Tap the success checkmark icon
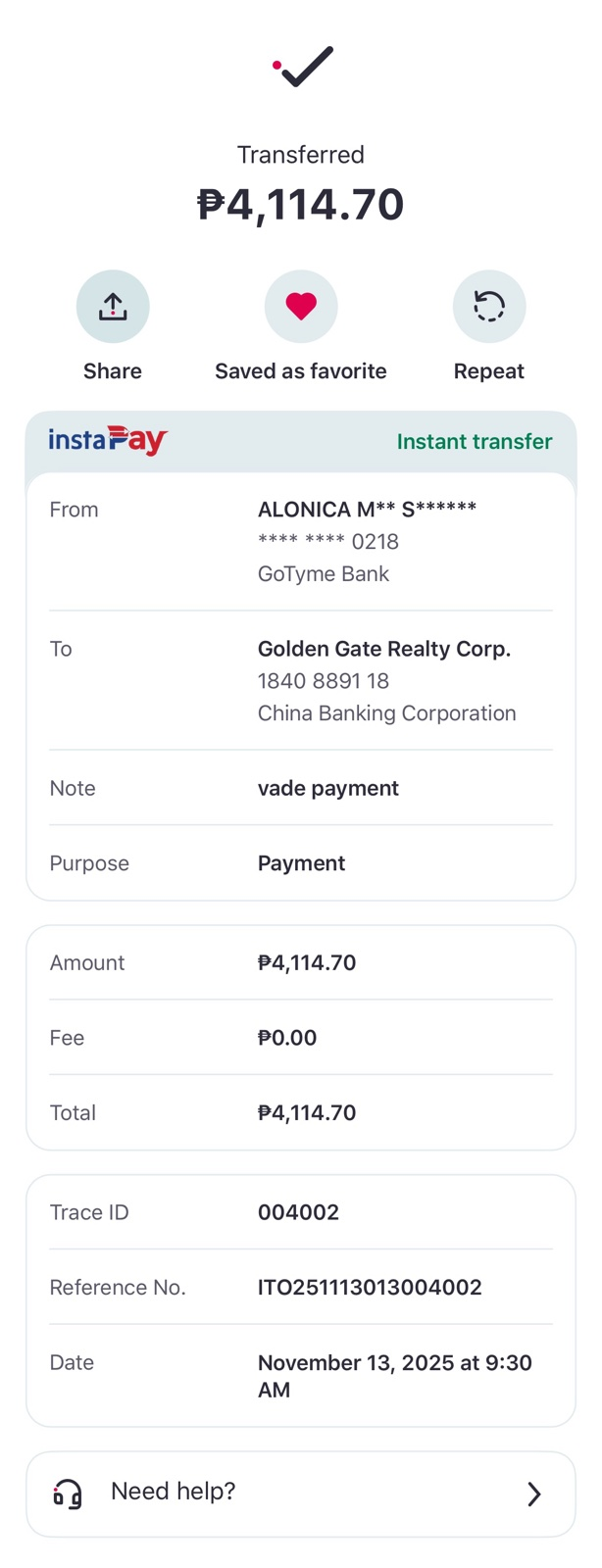The image size is (602, 1568). point(303,67)
